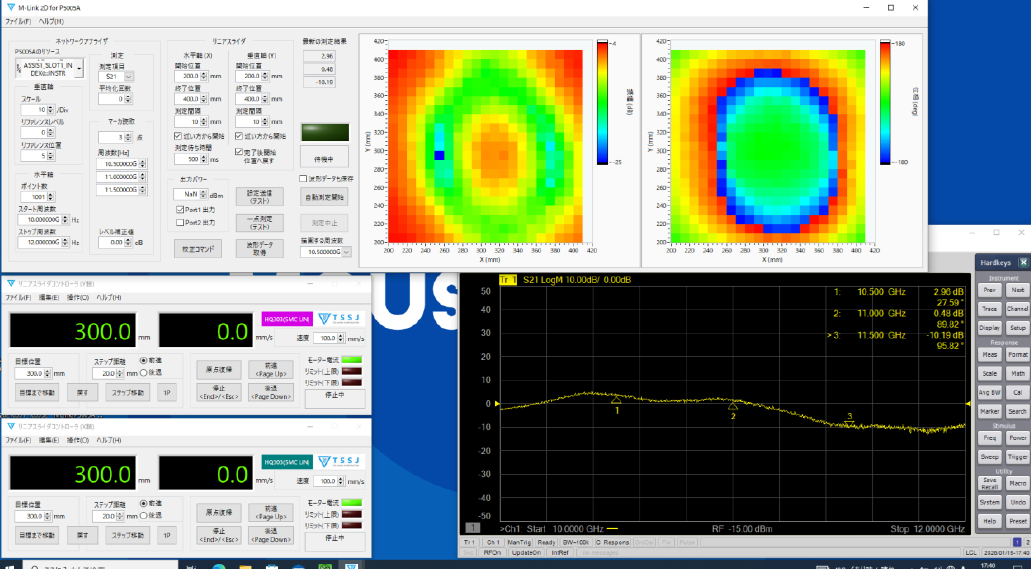Open the Cal hardkey

[x=1017, y=392]
